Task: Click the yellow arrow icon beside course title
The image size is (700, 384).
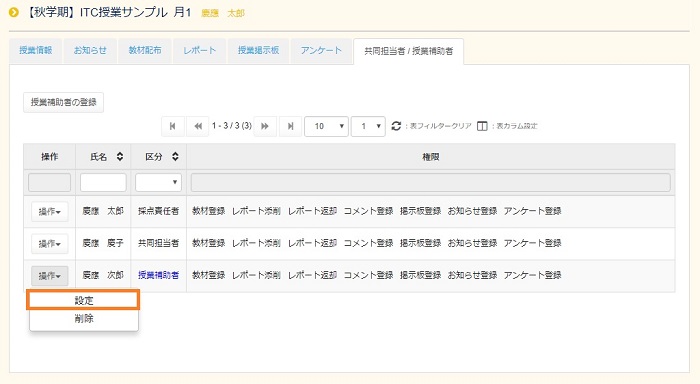Action: click(14, 13)
